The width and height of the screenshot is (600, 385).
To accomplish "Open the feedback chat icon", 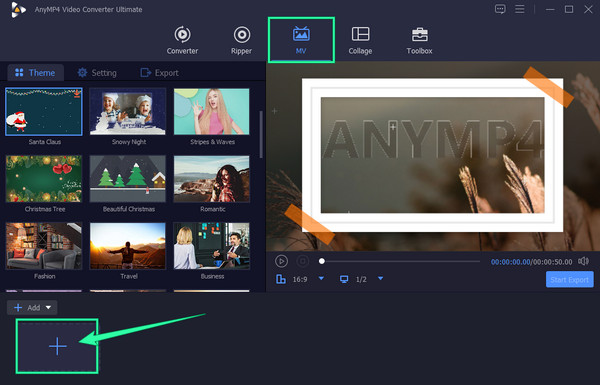I will point(500,9).
